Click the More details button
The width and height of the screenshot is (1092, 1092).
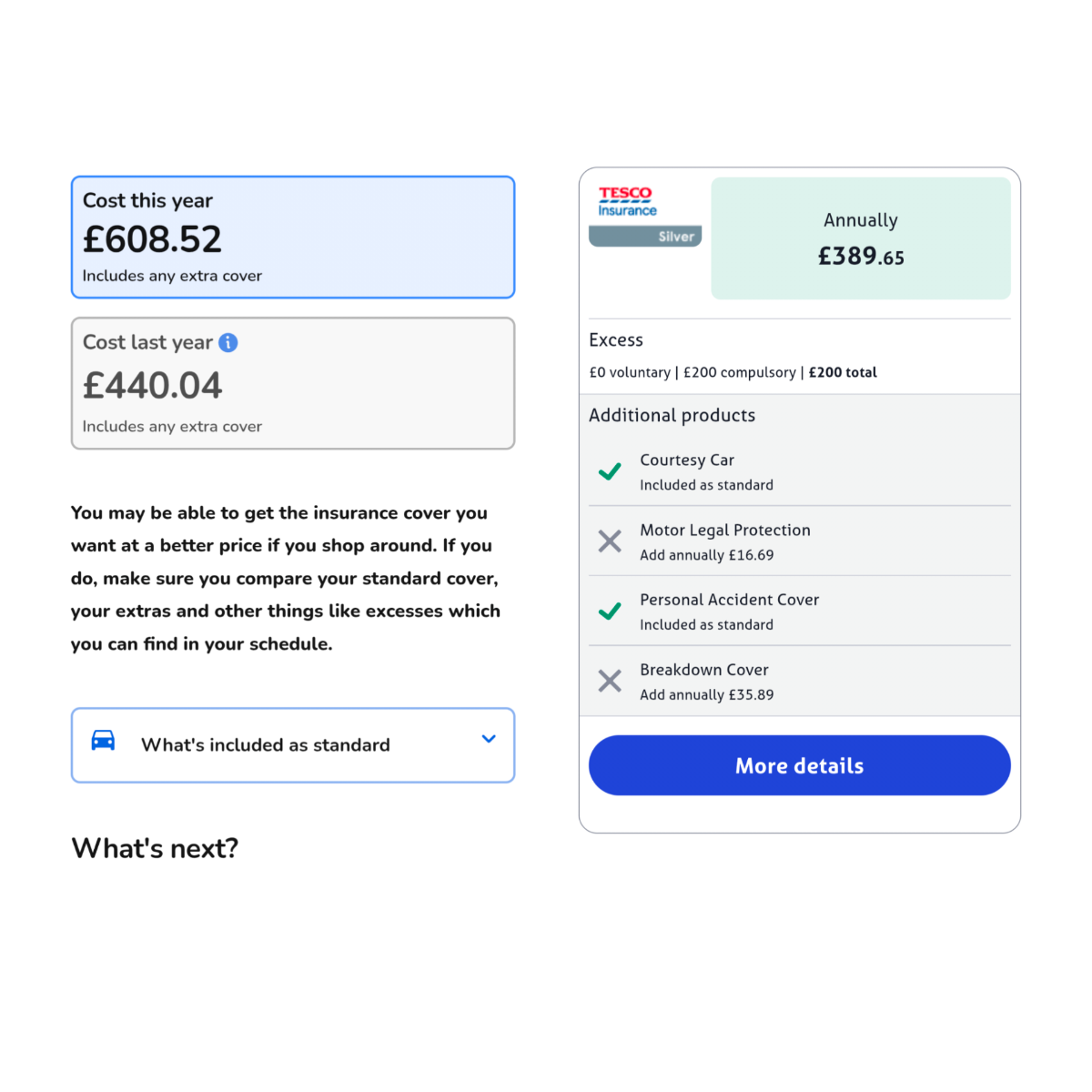point(800,765)
